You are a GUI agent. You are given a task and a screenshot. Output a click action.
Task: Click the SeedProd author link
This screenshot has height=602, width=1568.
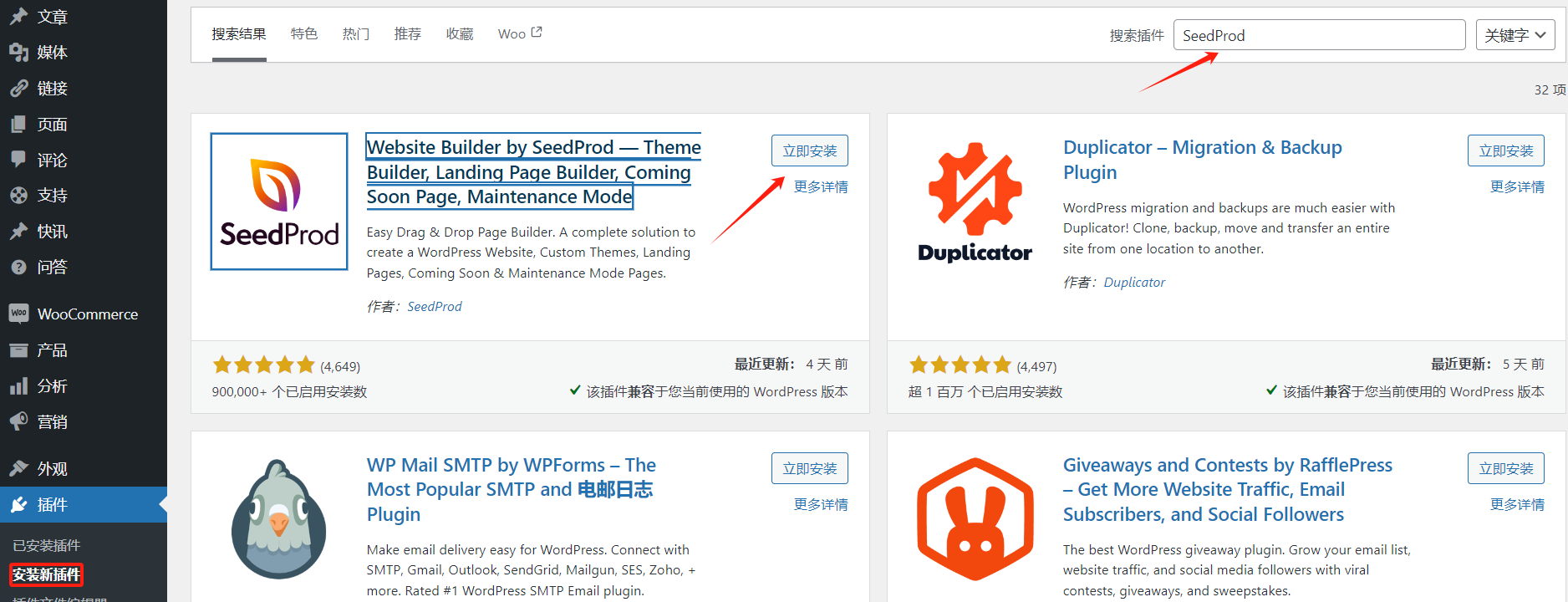[x=435, y=307]
